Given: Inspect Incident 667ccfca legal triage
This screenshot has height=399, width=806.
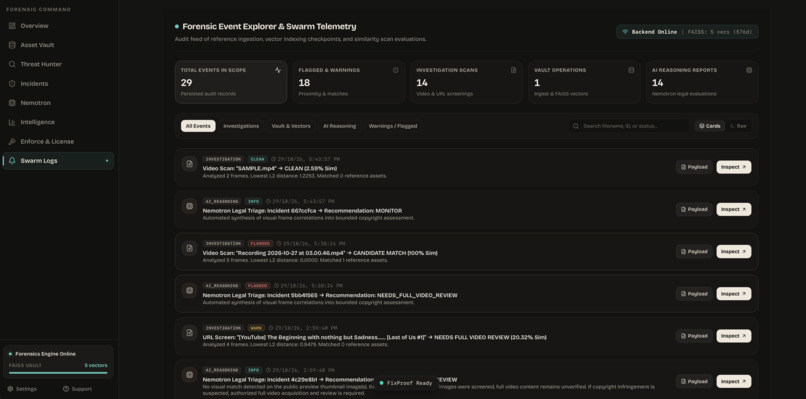Looking at the screenshot, I should pos(734,209).
